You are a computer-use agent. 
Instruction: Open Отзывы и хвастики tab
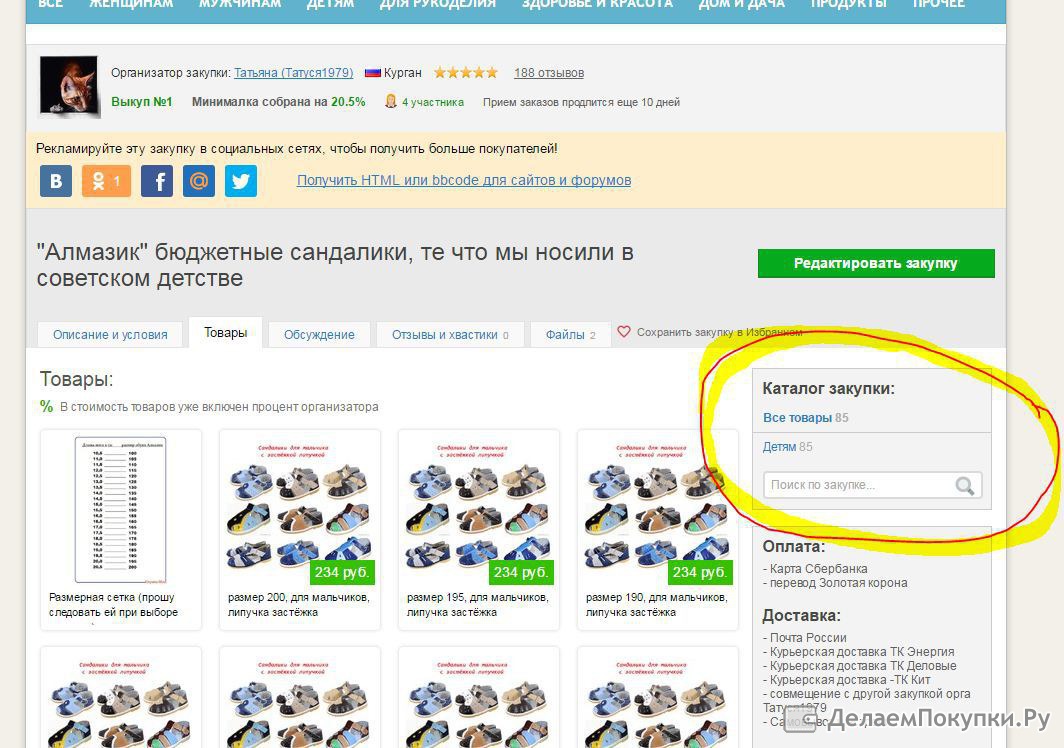(450, 335)
